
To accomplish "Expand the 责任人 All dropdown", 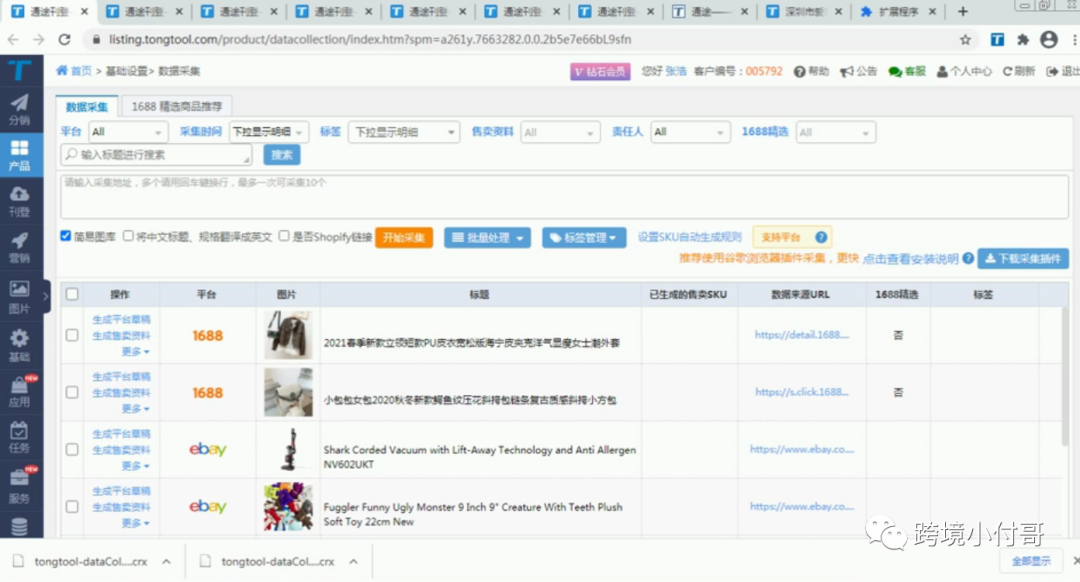I will coord(690,132).
